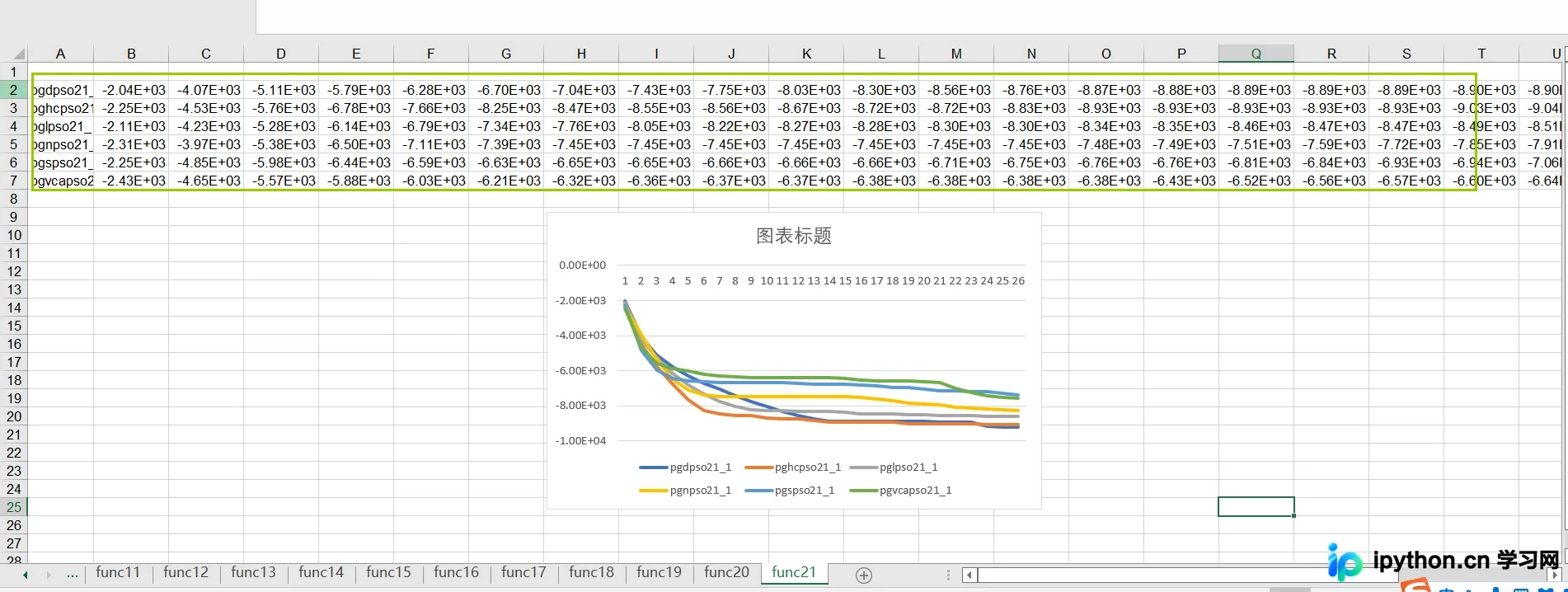Click cell A4 containing pglpso21_
This screenshot has height=592, width=1568.
pyautogui.click(x=61, y=126)
